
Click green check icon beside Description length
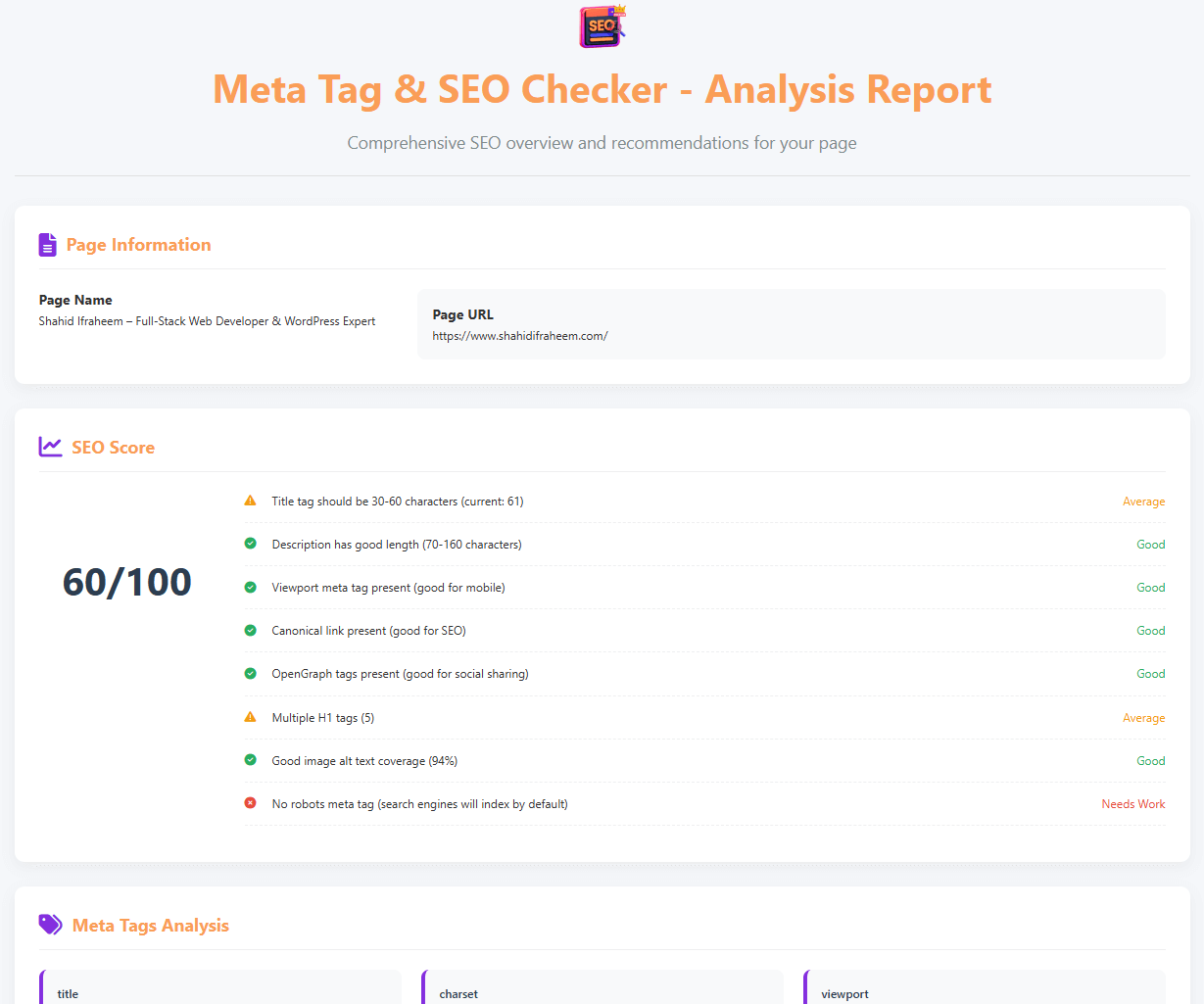pyautogui.click(x=251, y=544)
